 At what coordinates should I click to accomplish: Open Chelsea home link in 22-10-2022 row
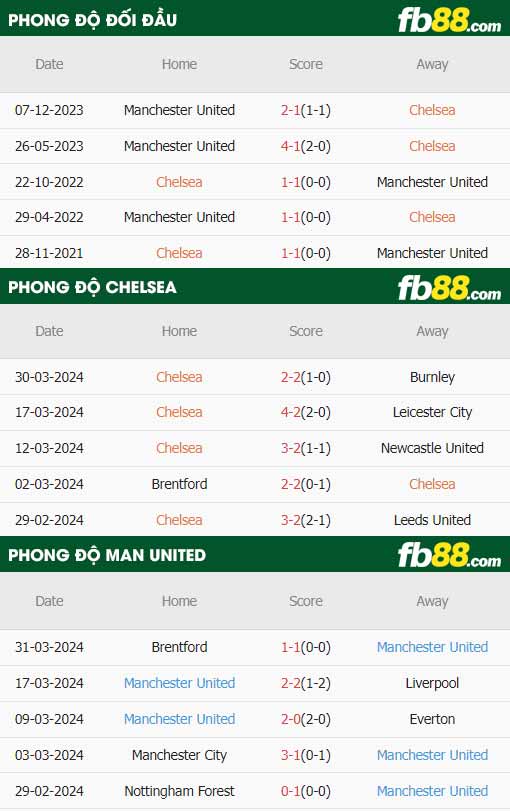[x=179, y=182]
